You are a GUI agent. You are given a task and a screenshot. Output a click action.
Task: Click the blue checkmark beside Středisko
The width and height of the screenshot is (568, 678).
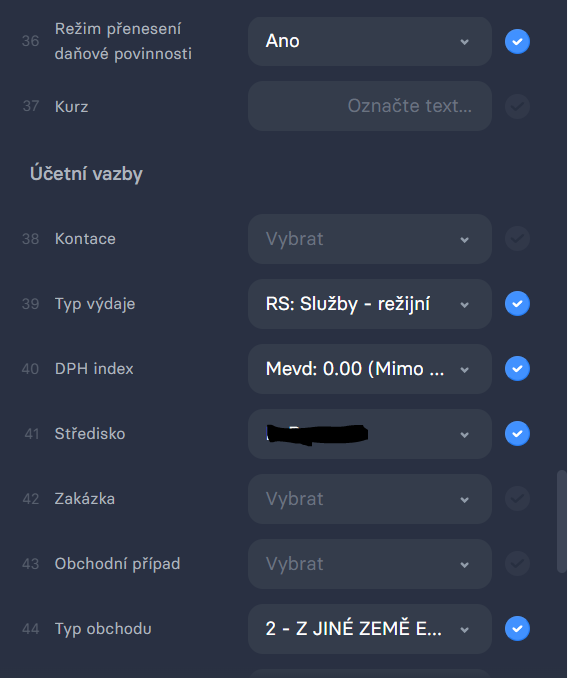517,434
